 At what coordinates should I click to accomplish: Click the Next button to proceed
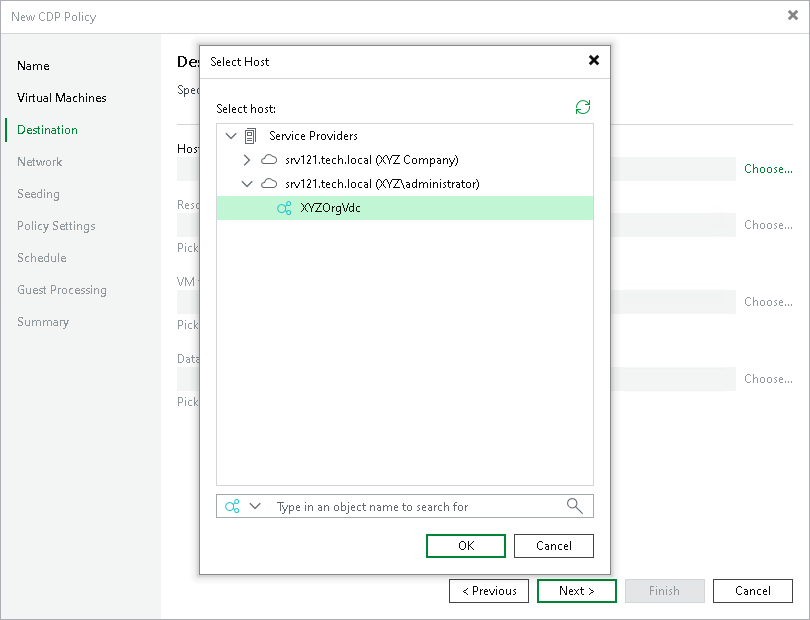click(x=576, y=591)
